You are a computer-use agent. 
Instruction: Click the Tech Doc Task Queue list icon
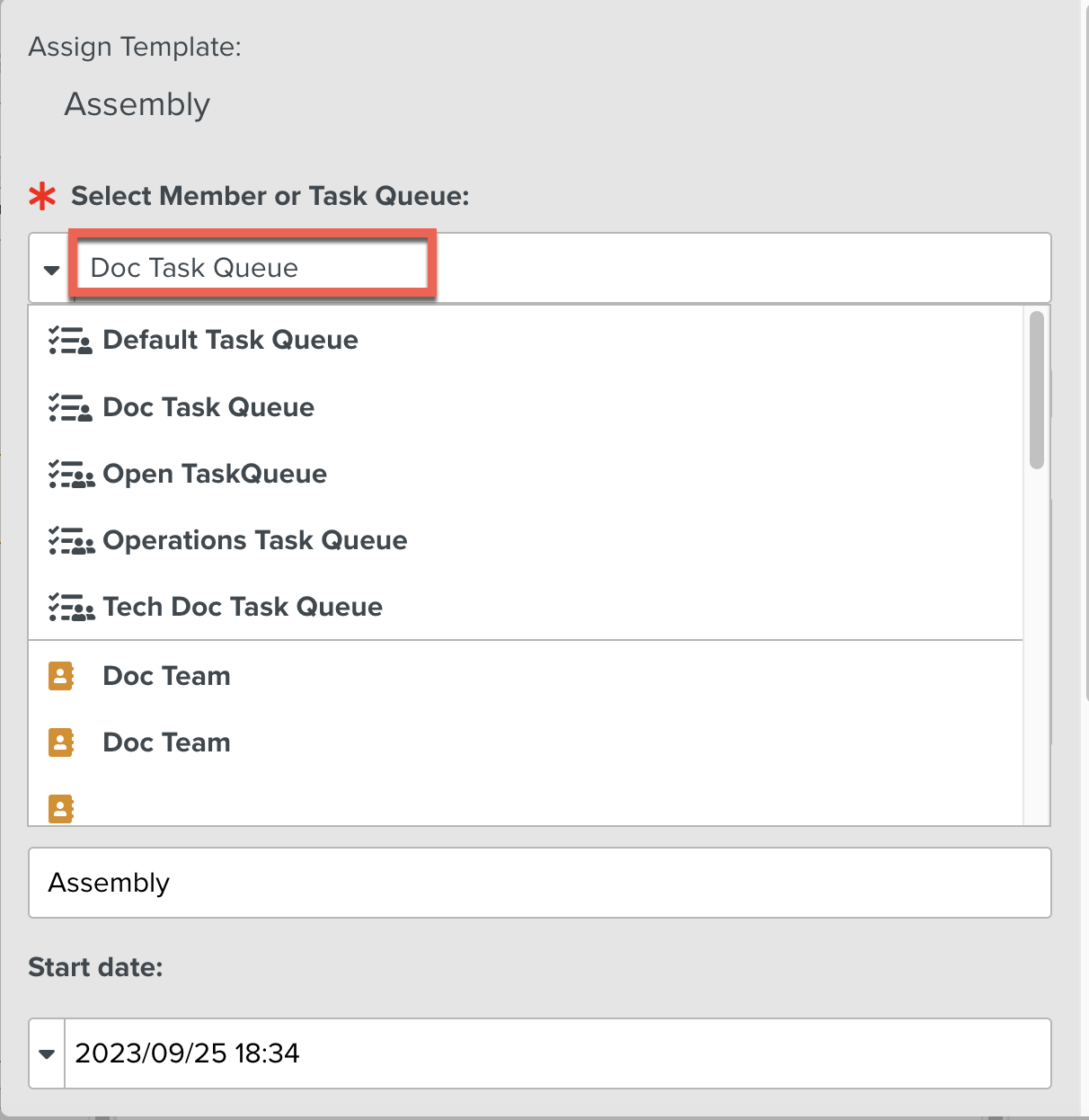[x=70, y=608]
